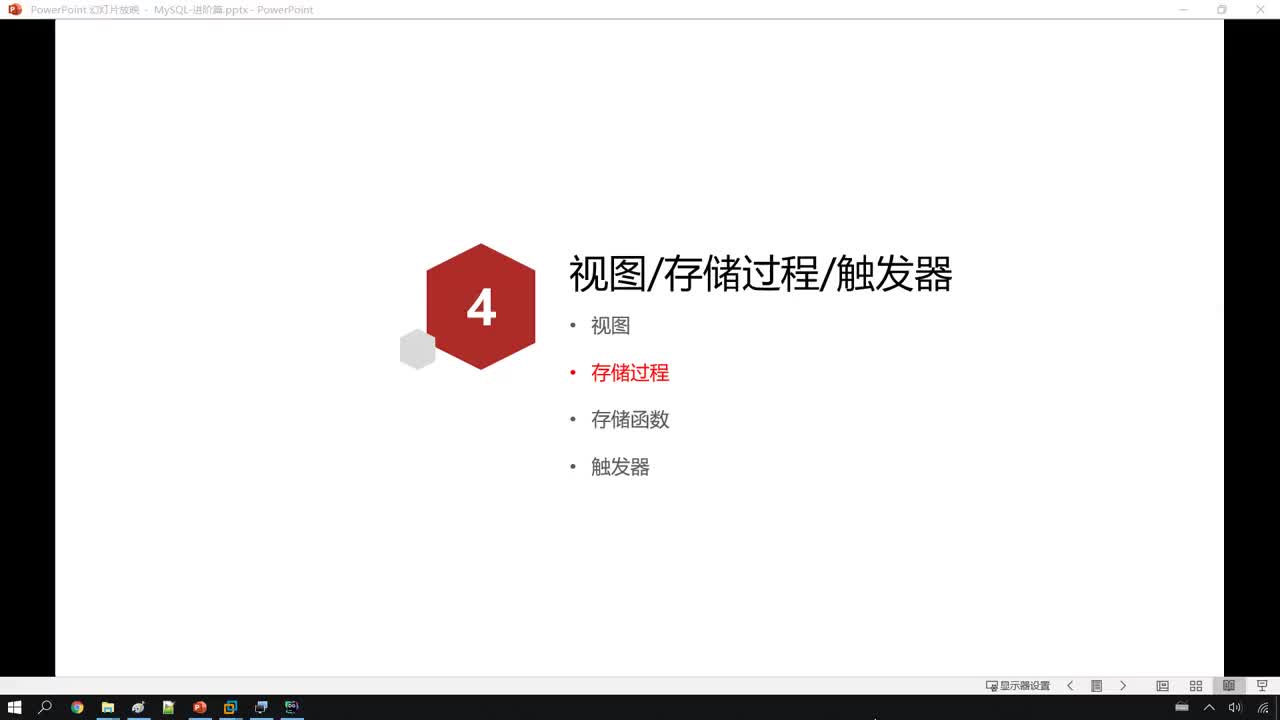The image size is (1280, 720).
Task: Click the 视图 bullet text
Action: pos(610,326)
